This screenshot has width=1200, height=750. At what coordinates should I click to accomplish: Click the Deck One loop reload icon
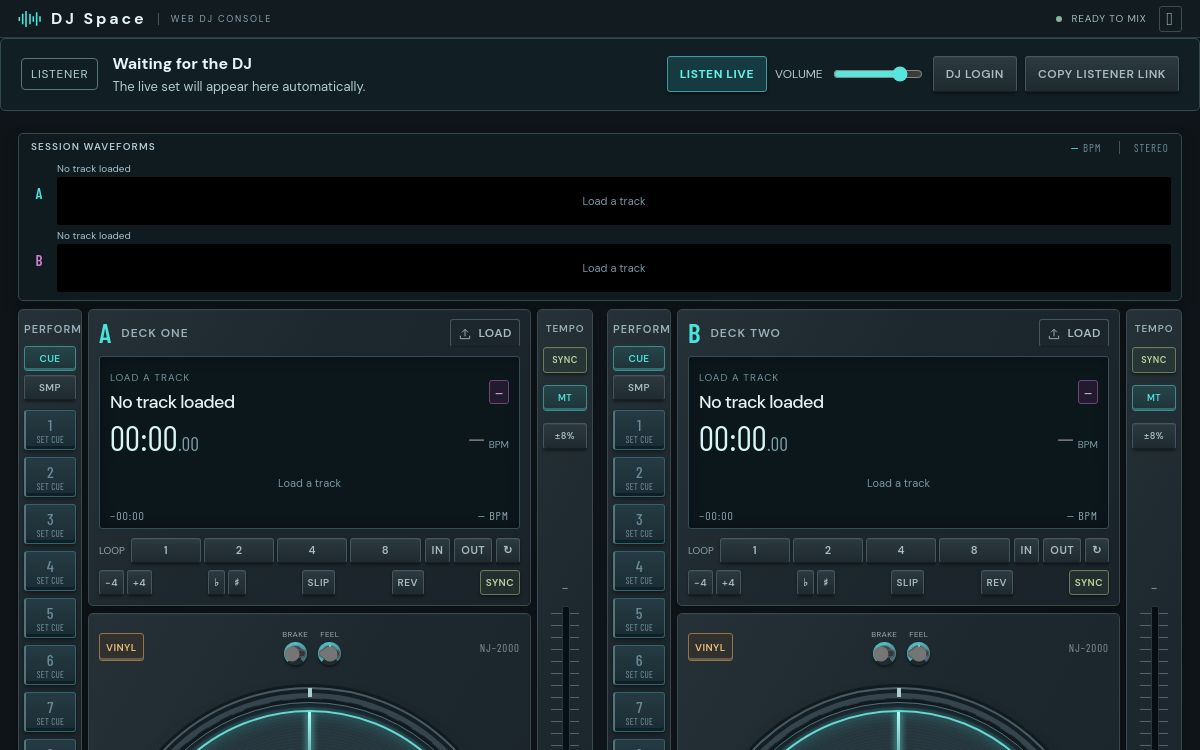(508, 550)
